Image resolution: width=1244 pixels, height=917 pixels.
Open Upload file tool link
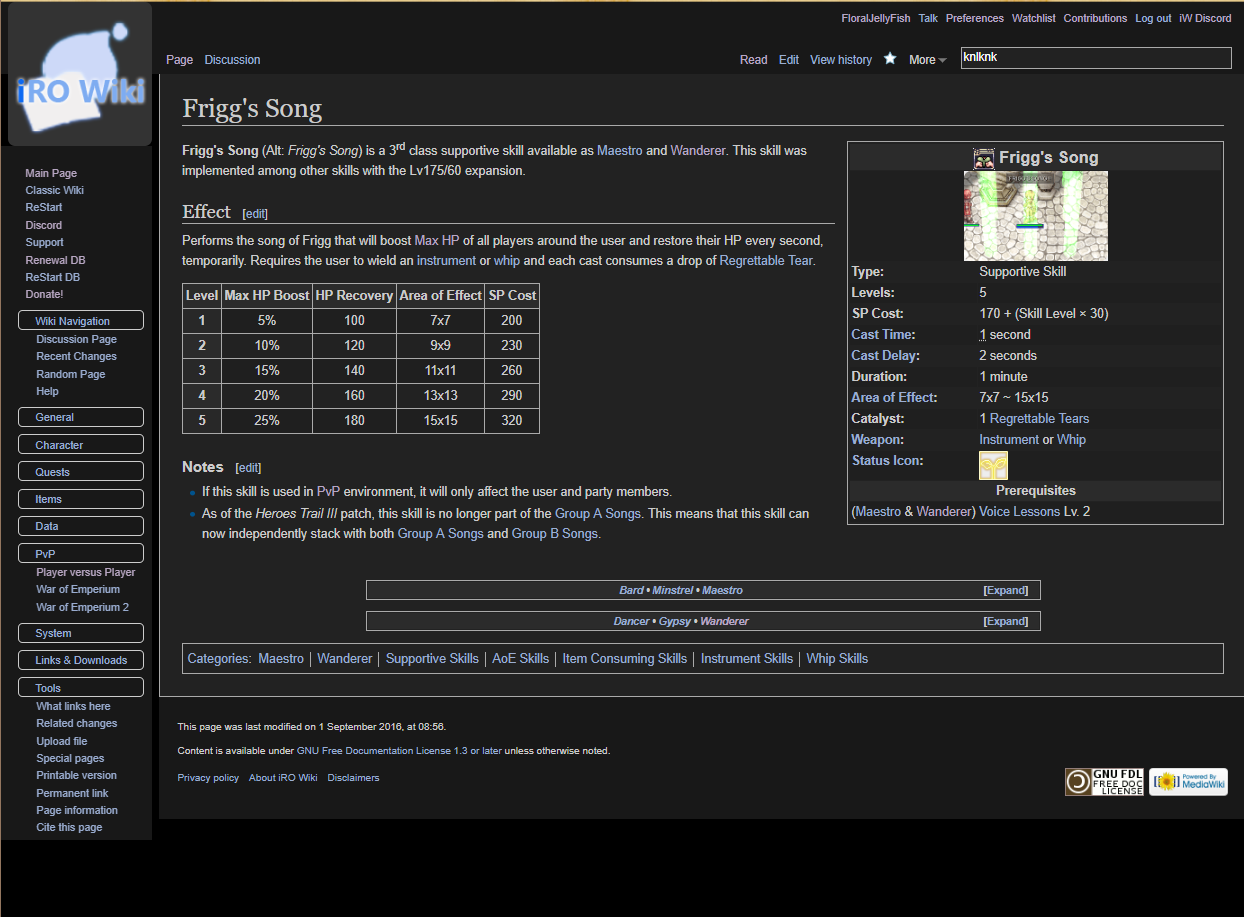pos(62,741)
